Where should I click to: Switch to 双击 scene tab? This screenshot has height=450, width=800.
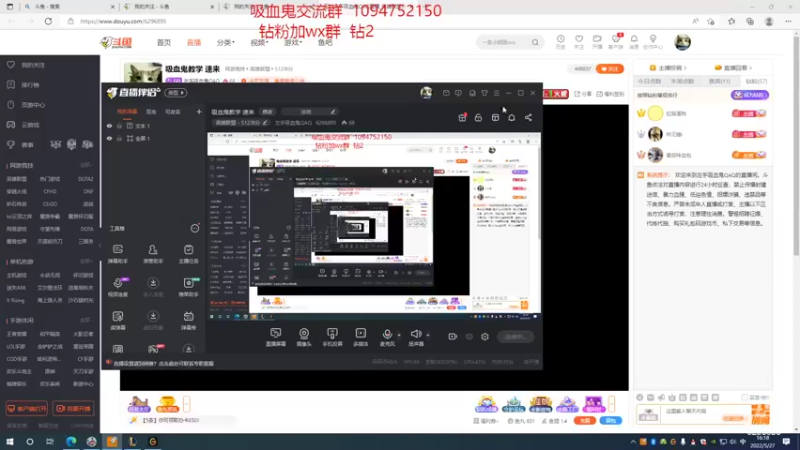click(x=151, y=112)
